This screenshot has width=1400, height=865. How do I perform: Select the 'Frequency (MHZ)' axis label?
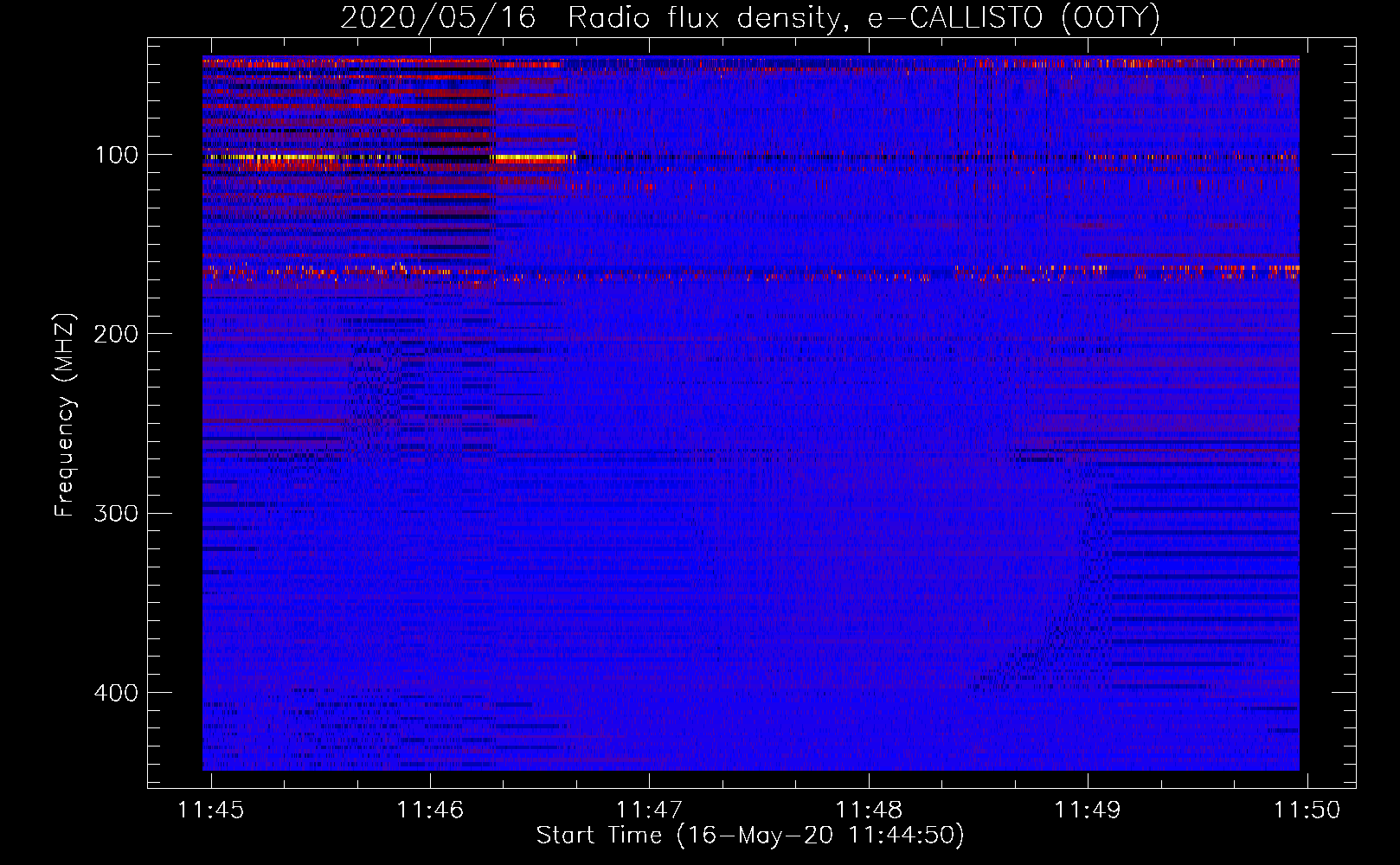(65, 414)
